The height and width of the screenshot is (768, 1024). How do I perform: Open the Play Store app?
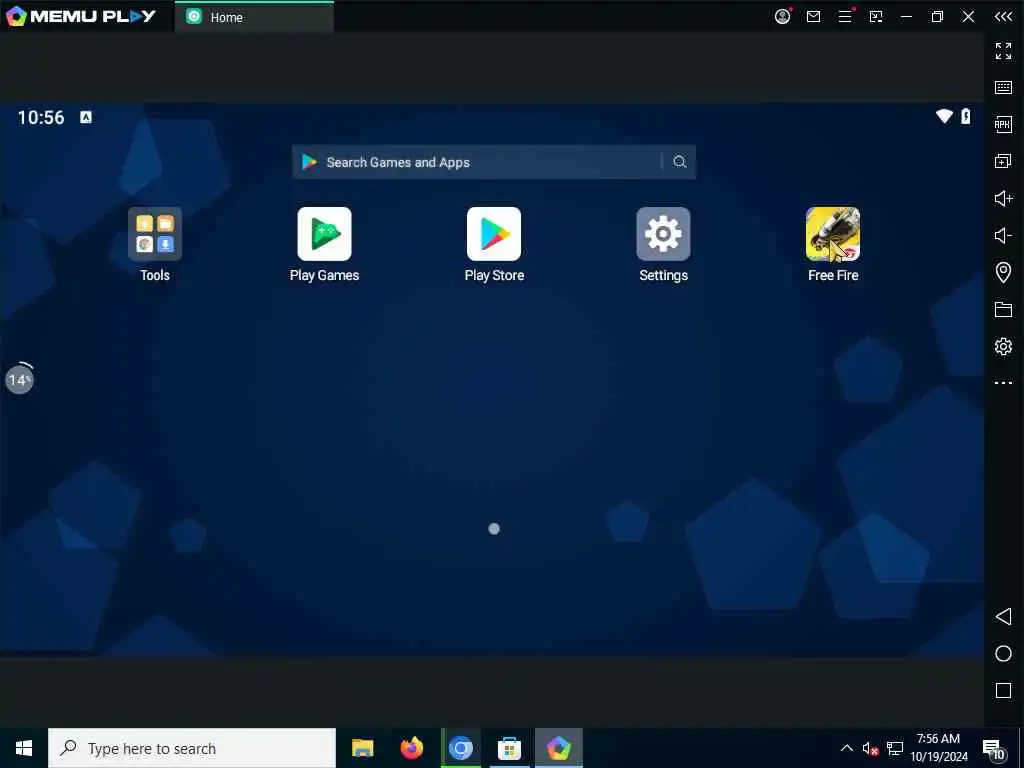[494, 234]
